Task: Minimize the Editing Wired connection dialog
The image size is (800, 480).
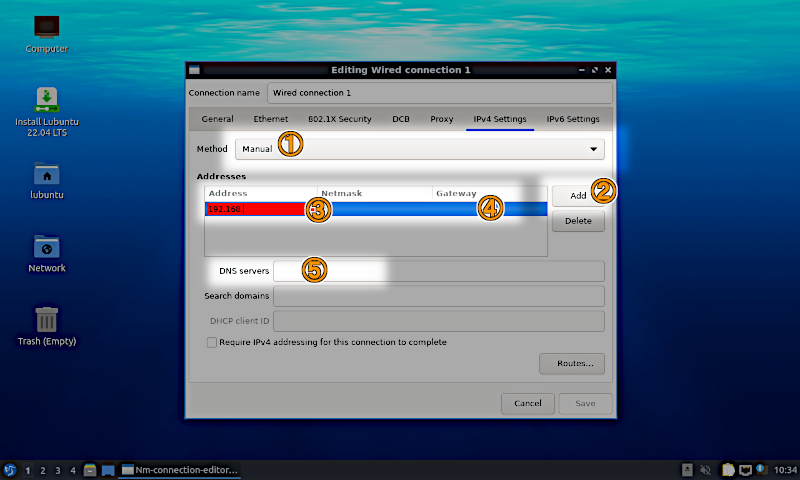Action: (582, 70)
